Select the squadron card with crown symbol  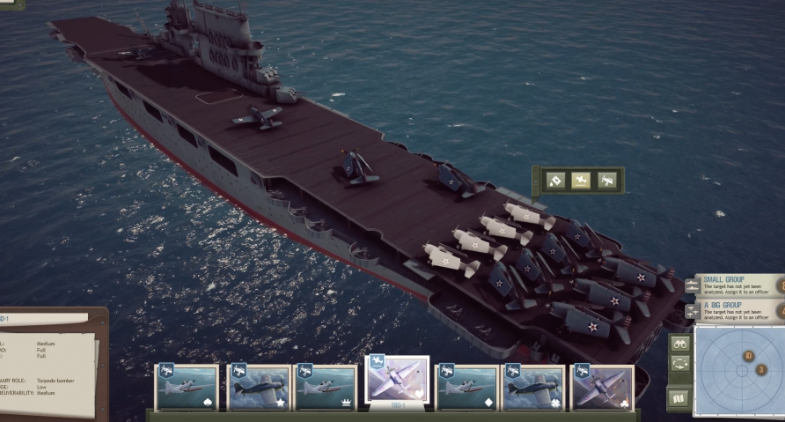point(326,387)
